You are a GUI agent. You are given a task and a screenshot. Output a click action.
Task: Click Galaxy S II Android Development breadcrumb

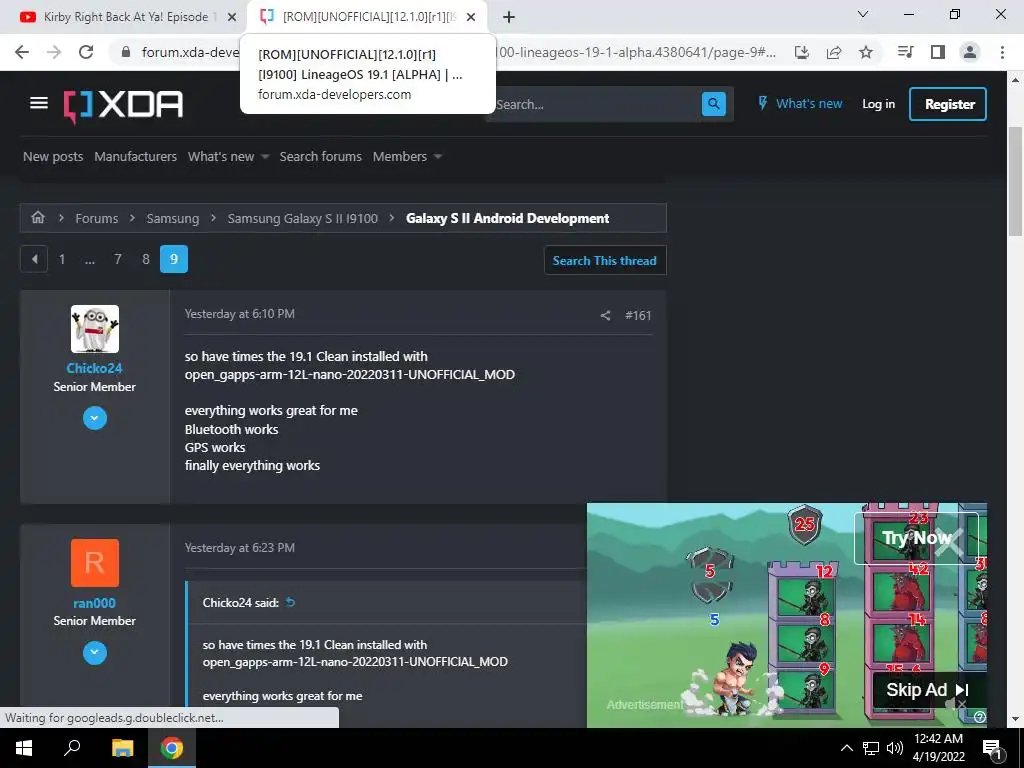(x=507, y=218)
